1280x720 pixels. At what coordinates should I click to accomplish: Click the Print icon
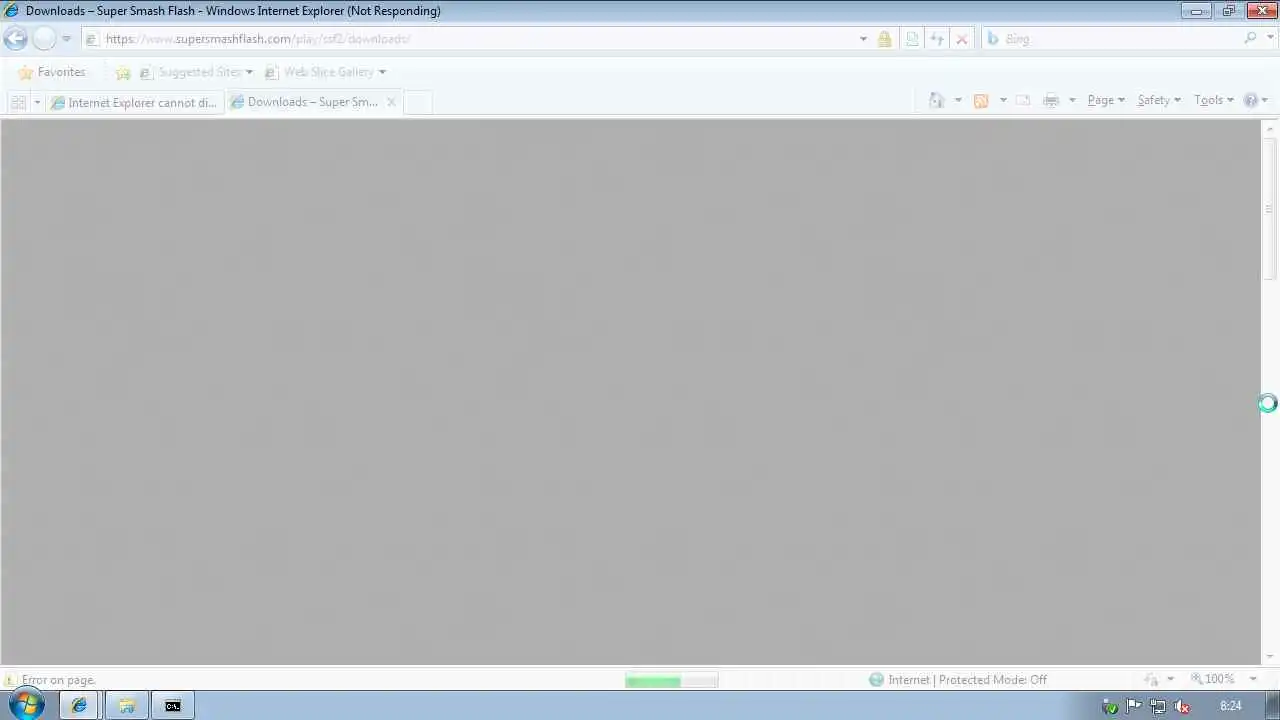1051,100
